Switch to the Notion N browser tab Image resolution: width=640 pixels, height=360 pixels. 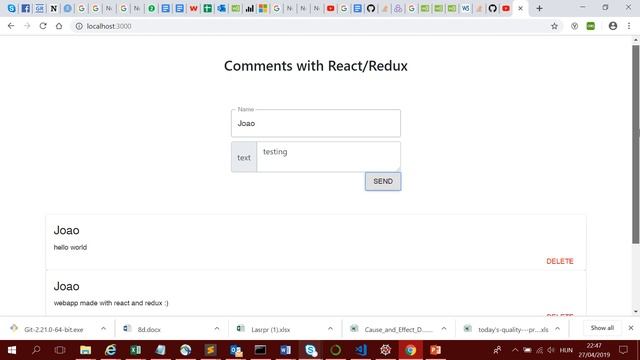[x=53, y=8]
